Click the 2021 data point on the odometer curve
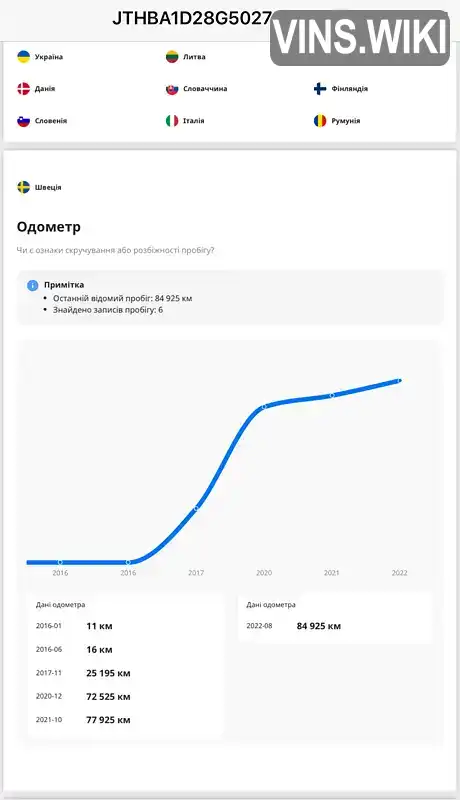 331,395
